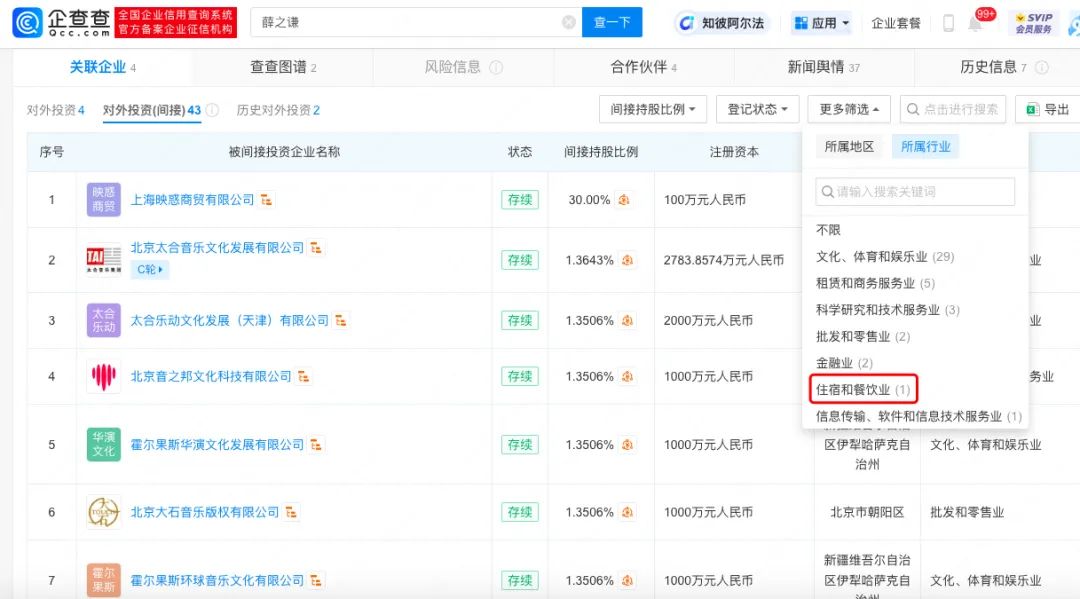Open equity chart icon for 上海映惑商贸有限公司
1080x599 pixels.
coord(266,200)
